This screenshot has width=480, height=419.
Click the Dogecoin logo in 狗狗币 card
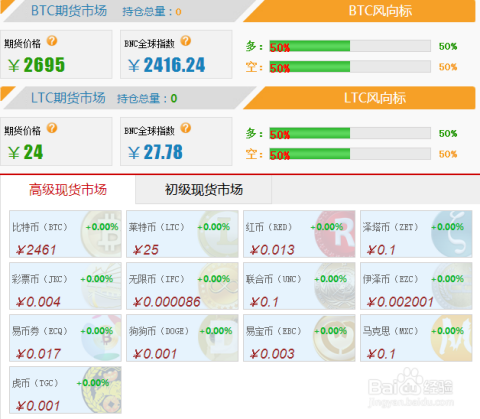point(218,338)
